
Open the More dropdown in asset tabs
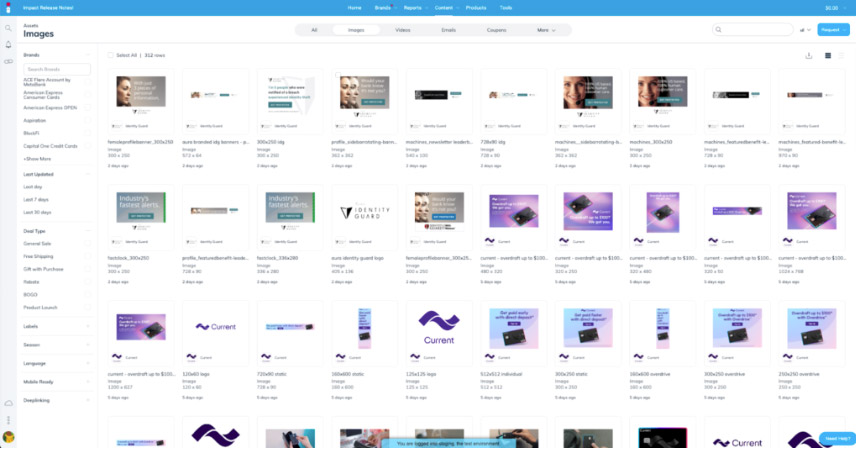point(547,30)
